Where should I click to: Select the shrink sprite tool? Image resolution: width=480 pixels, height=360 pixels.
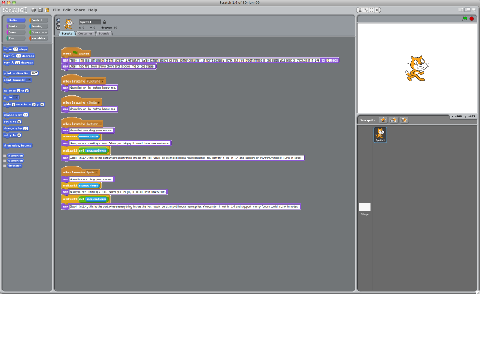click(x=378, y=10)
